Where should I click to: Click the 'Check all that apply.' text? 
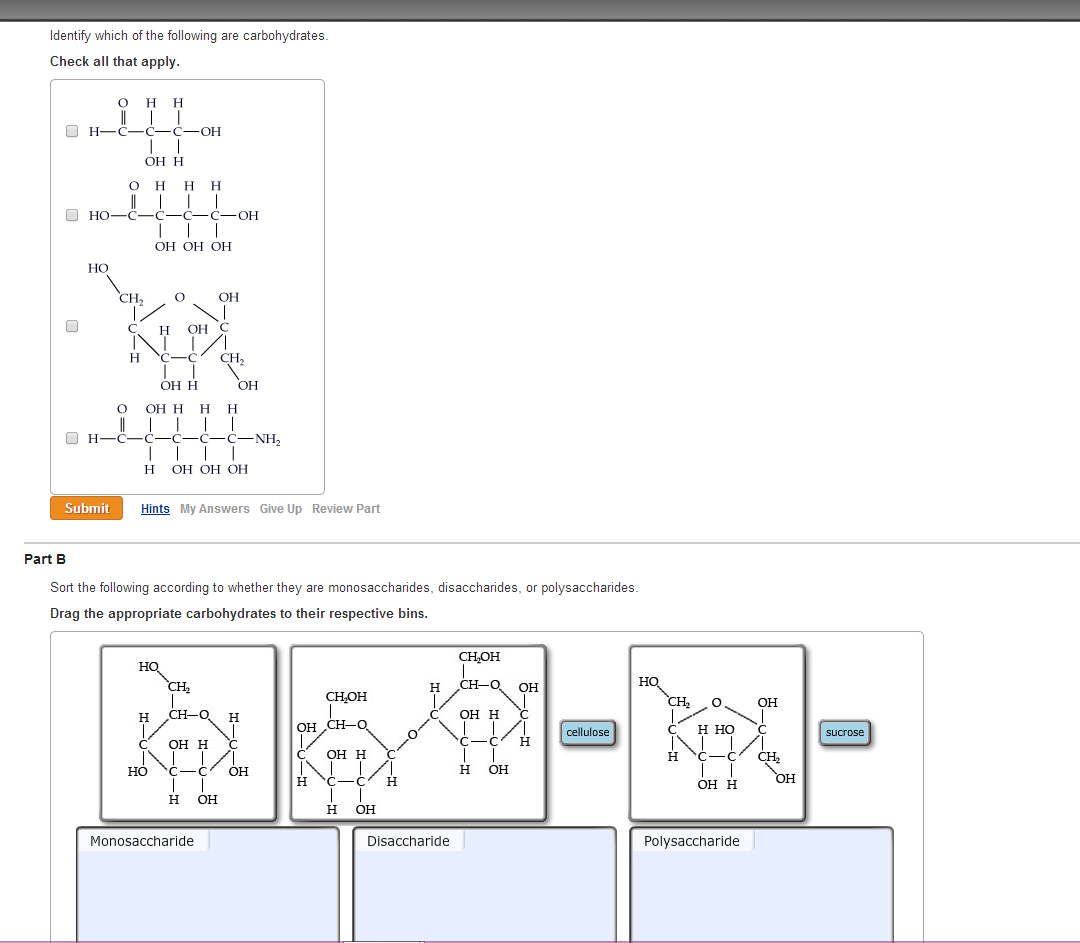[115, 61]
